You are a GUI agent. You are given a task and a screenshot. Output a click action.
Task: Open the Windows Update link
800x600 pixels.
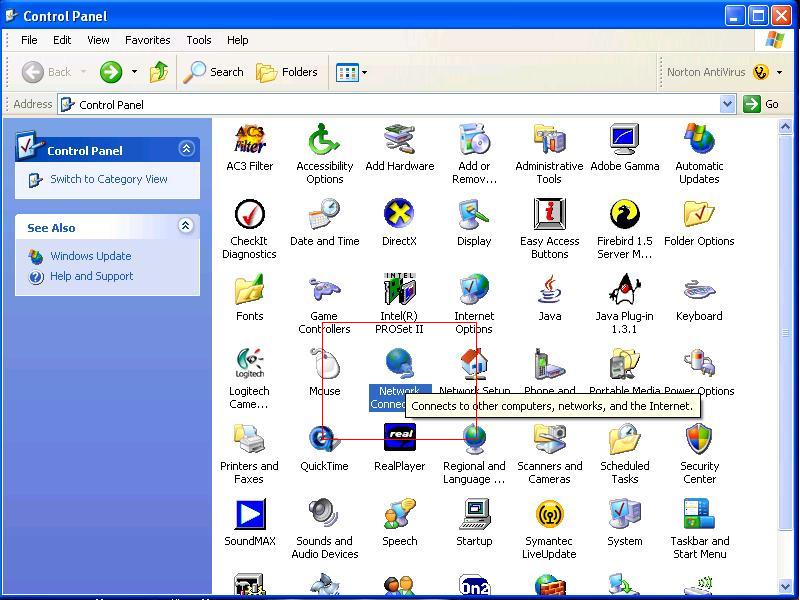pyautogui.click(x=91, y=256)
